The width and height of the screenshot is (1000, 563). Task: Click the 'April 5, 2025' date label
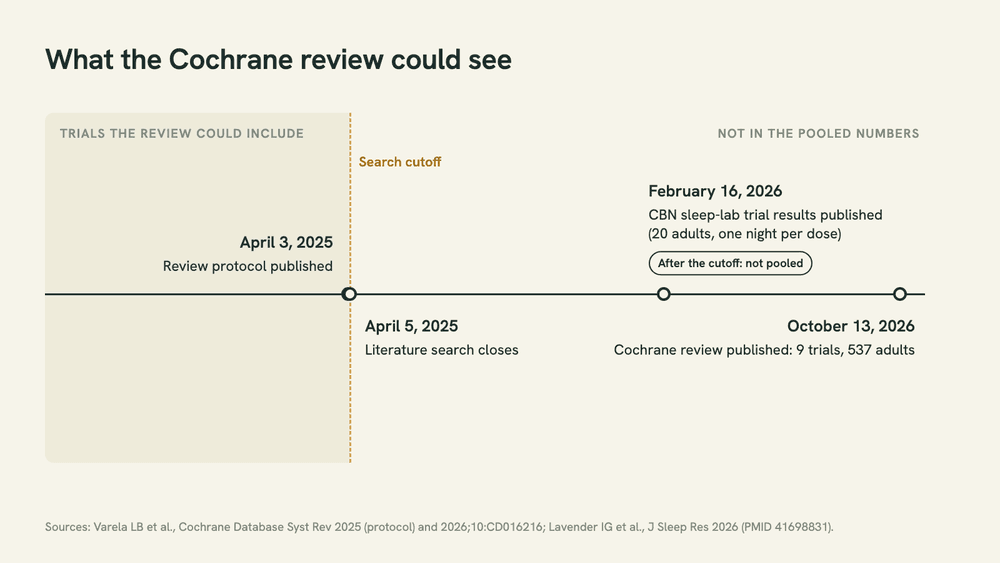[x=411, y=326]
